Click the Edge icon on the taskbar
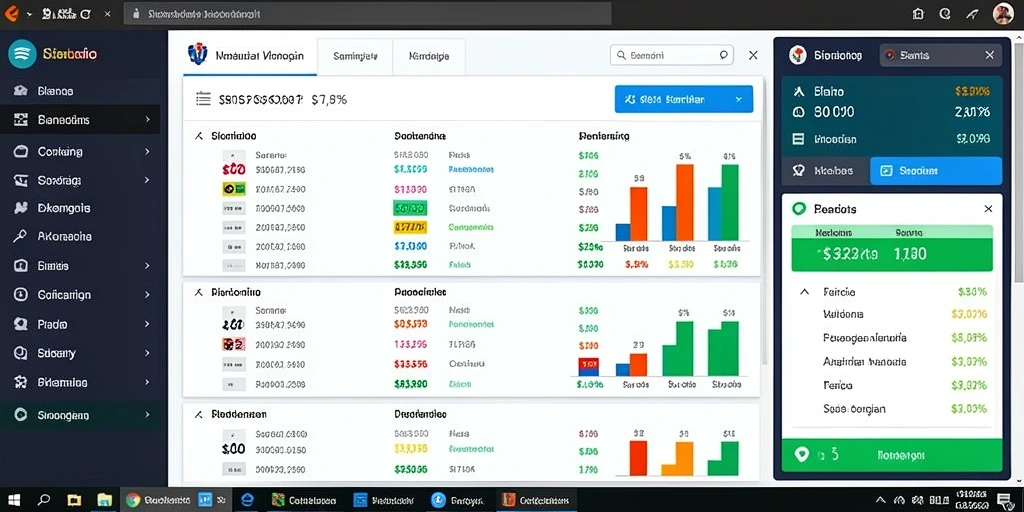Viewport: 1024px width, 512px height. click(247, 500)
